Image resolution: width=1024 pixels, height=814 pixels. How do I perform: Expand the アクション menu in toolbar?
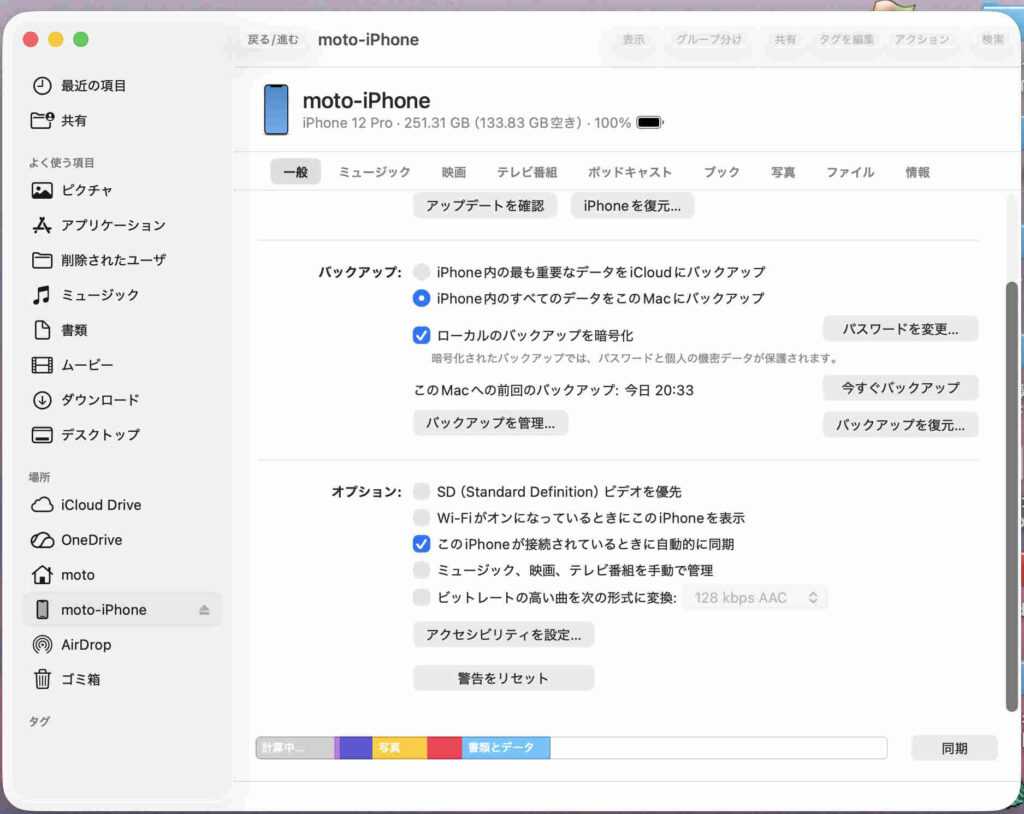921,40
